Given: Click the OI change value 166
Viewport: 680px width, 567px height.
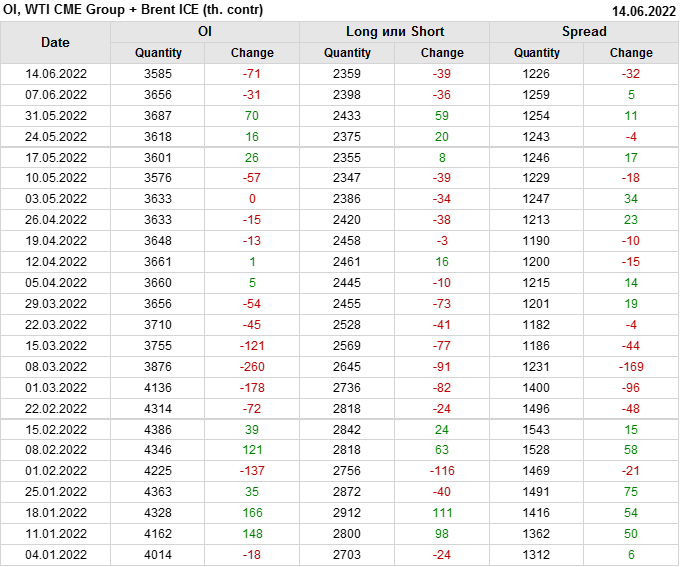Looking at the screenshot, I should [252, 513].
